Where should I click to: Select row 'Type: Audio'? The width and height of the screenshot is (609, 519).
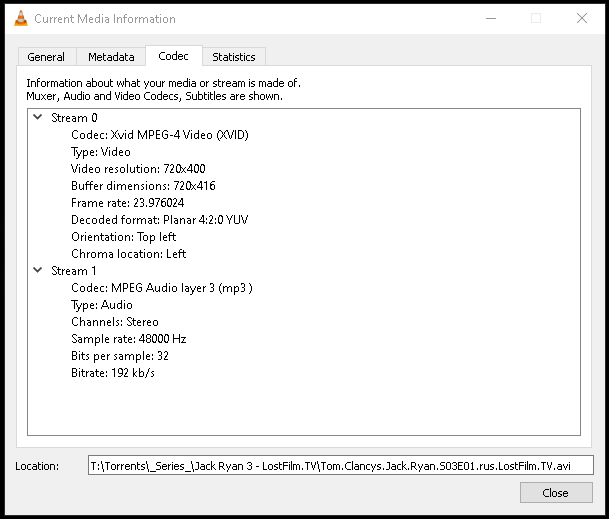click(102, 305)
